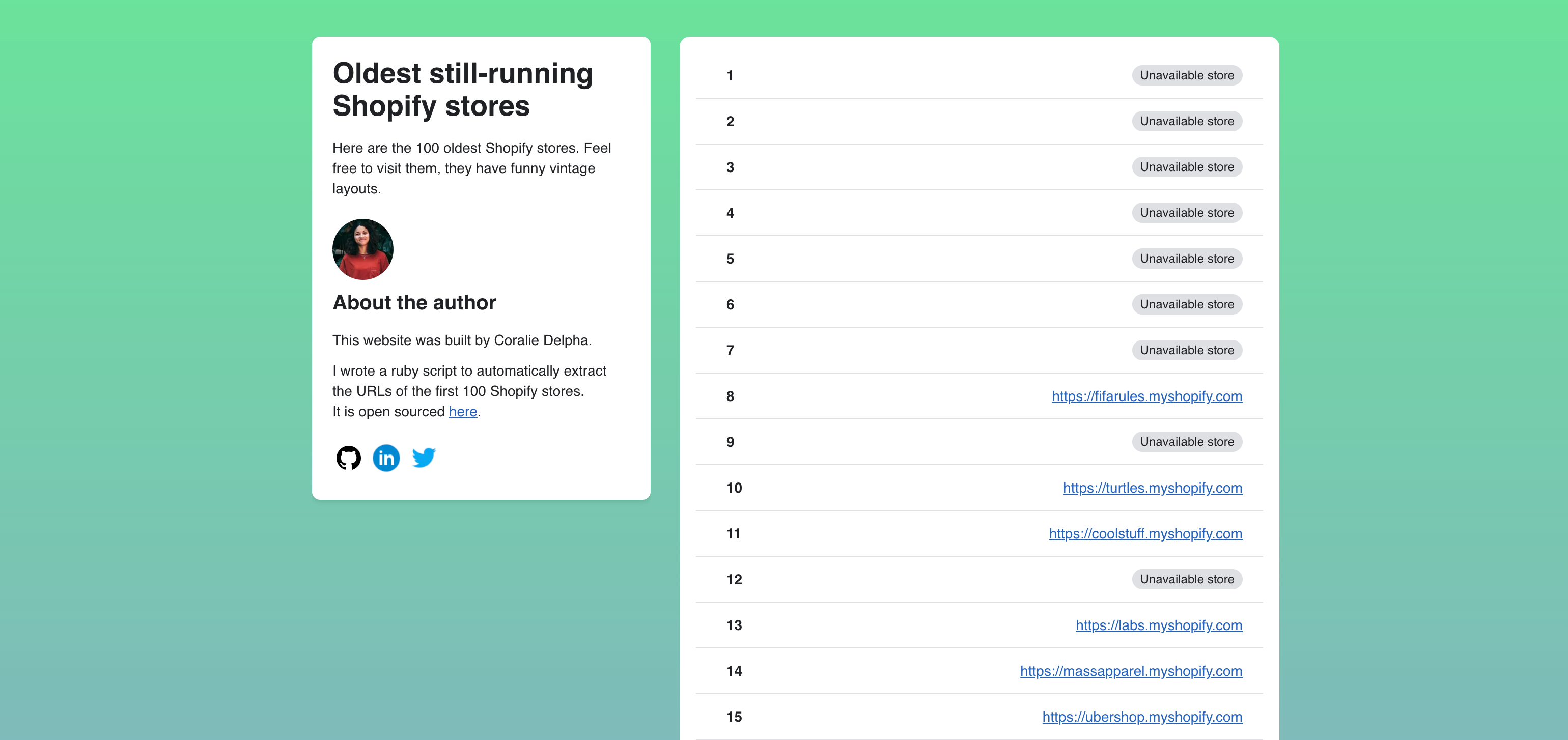This screenshot has width=1568, height=740.
Task: Open the massapparel.myshopify.com link
Action: (x=1131, y=671)
